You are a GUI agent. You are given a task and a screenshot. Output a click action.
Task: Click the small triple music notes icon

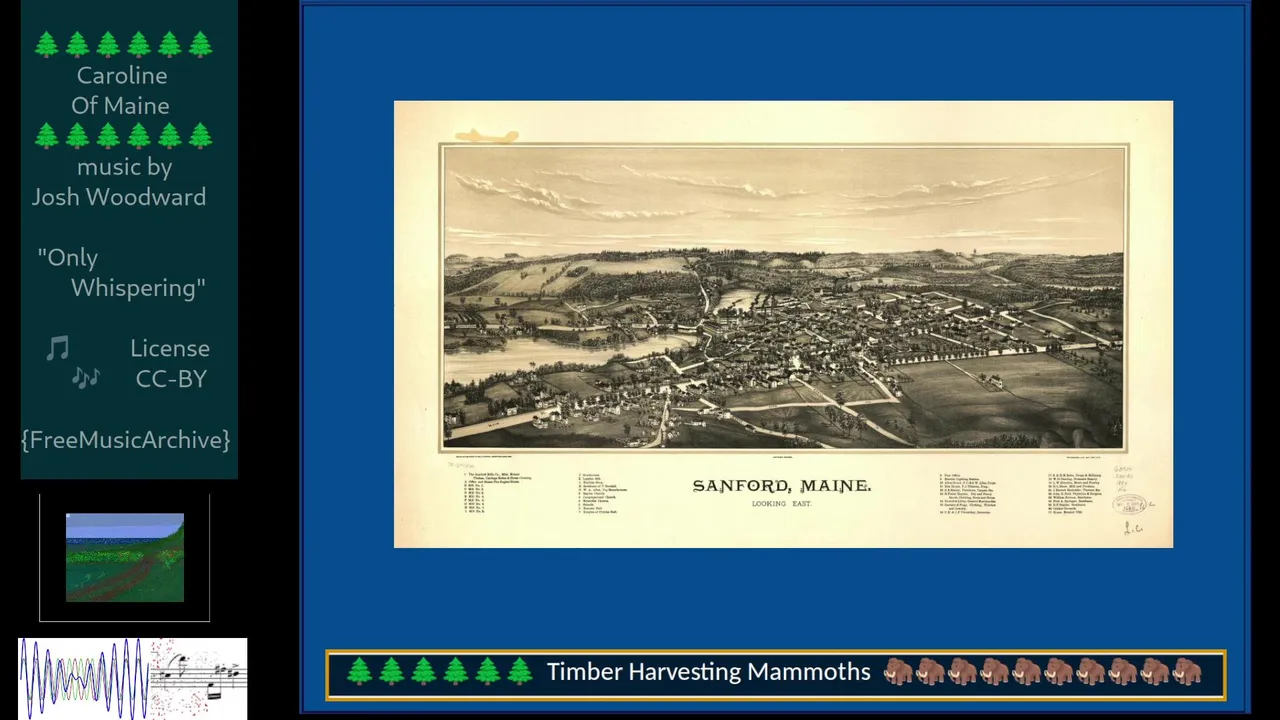coord(86,378)
